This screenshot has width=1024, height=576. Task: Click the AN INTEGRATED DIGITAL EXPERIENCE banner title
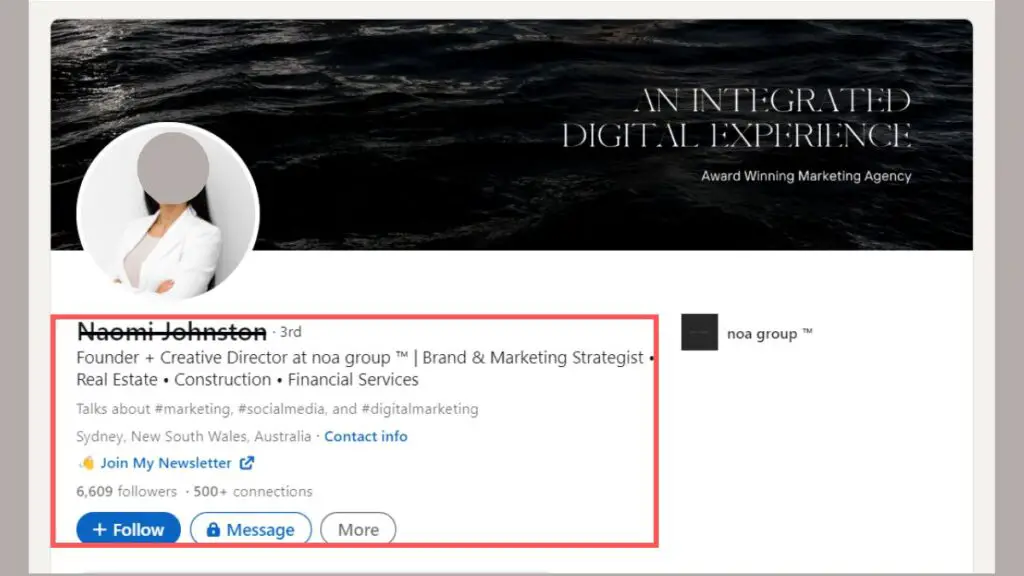737,118
